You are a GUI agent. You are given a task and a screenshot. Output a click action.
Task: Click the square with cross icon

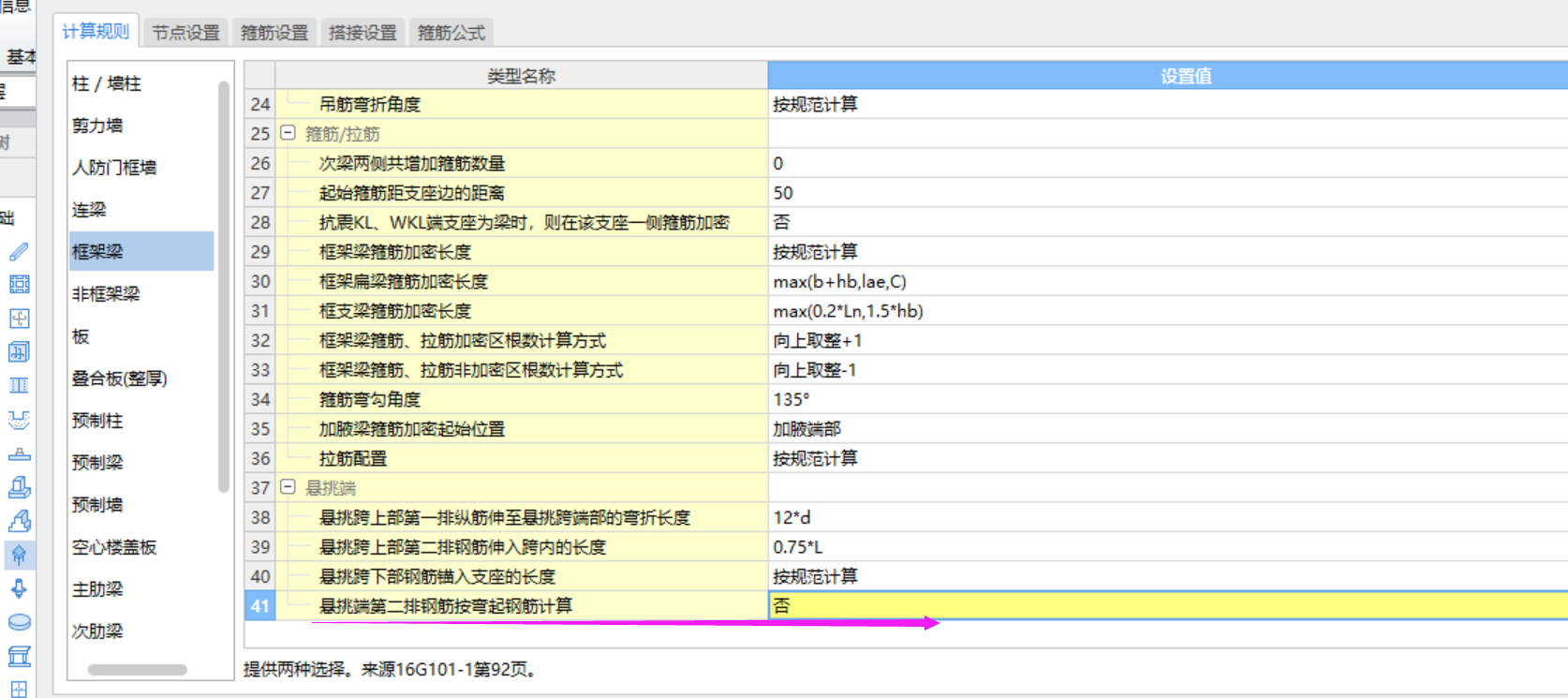[x=19, y=319]
